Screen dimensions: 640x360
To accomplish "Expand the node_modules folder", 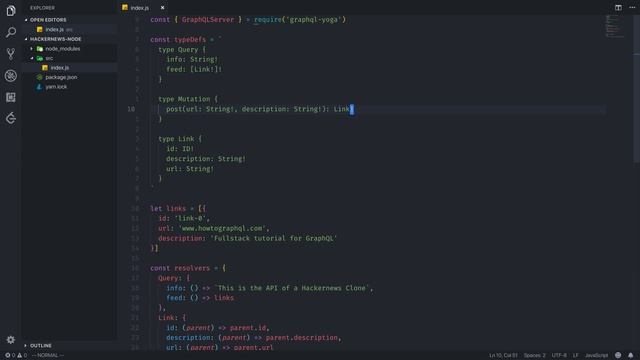I will (31, 49).
